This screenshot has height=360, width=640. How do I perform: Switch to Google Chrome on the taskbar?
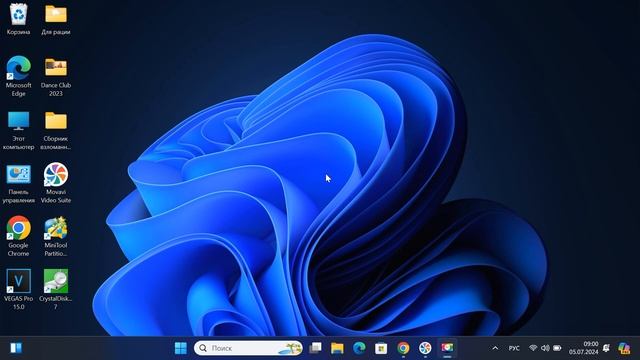(403, 348)
